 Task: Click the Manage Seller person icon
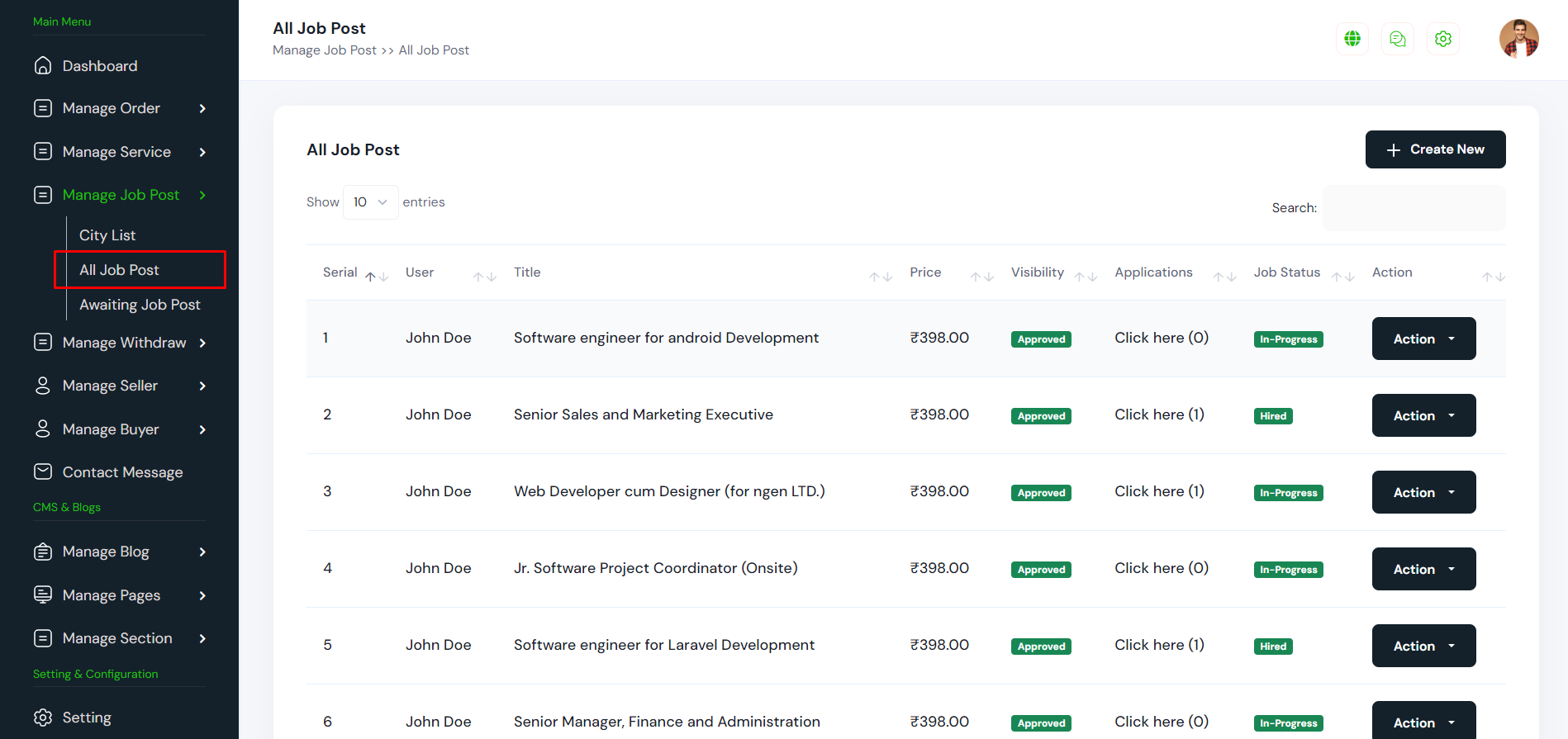click(x=43, y=386)
